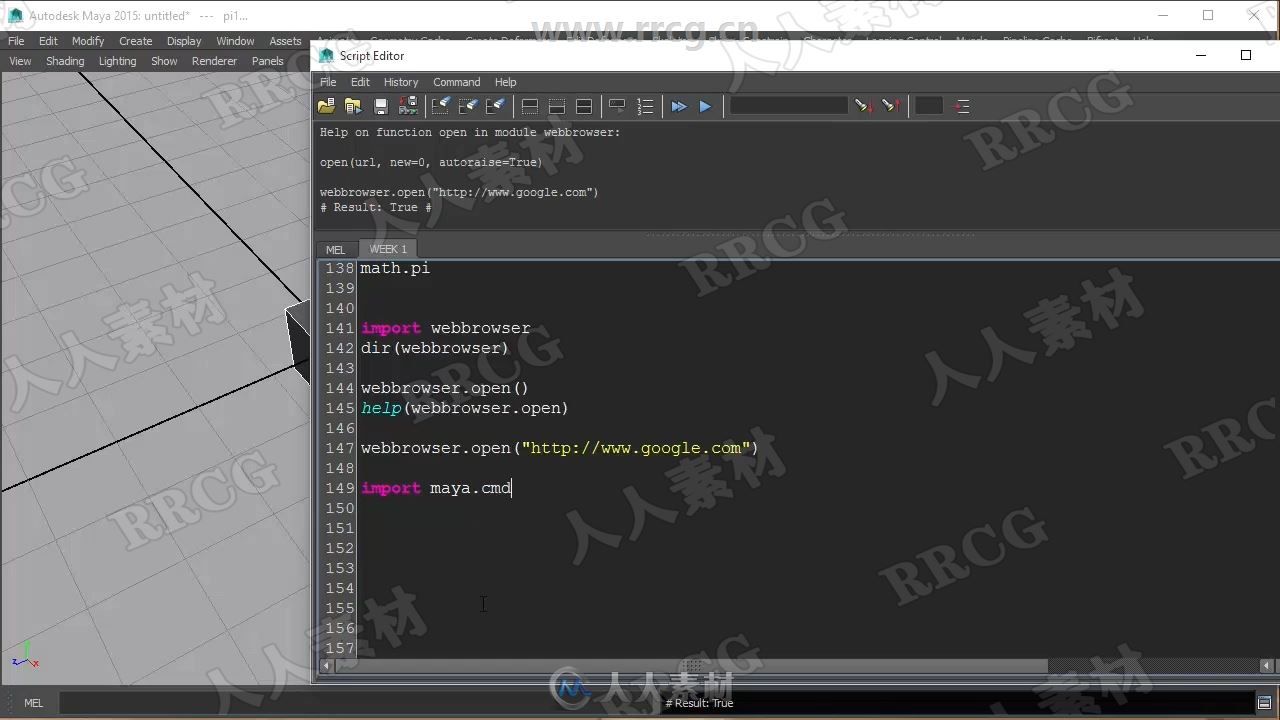Open Script Editor Command menu
Screen dimensions: 1280x720
tap(456, 82)
